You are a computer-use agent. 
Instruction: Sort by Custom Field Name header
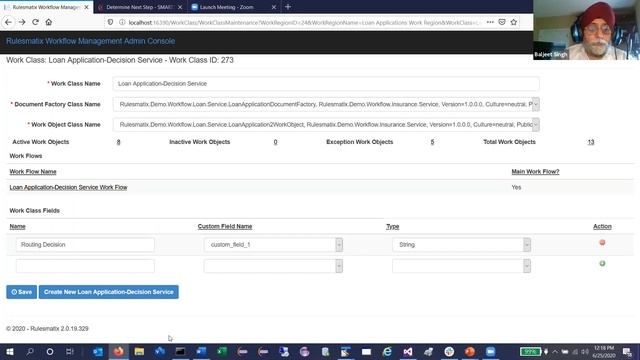225,227
